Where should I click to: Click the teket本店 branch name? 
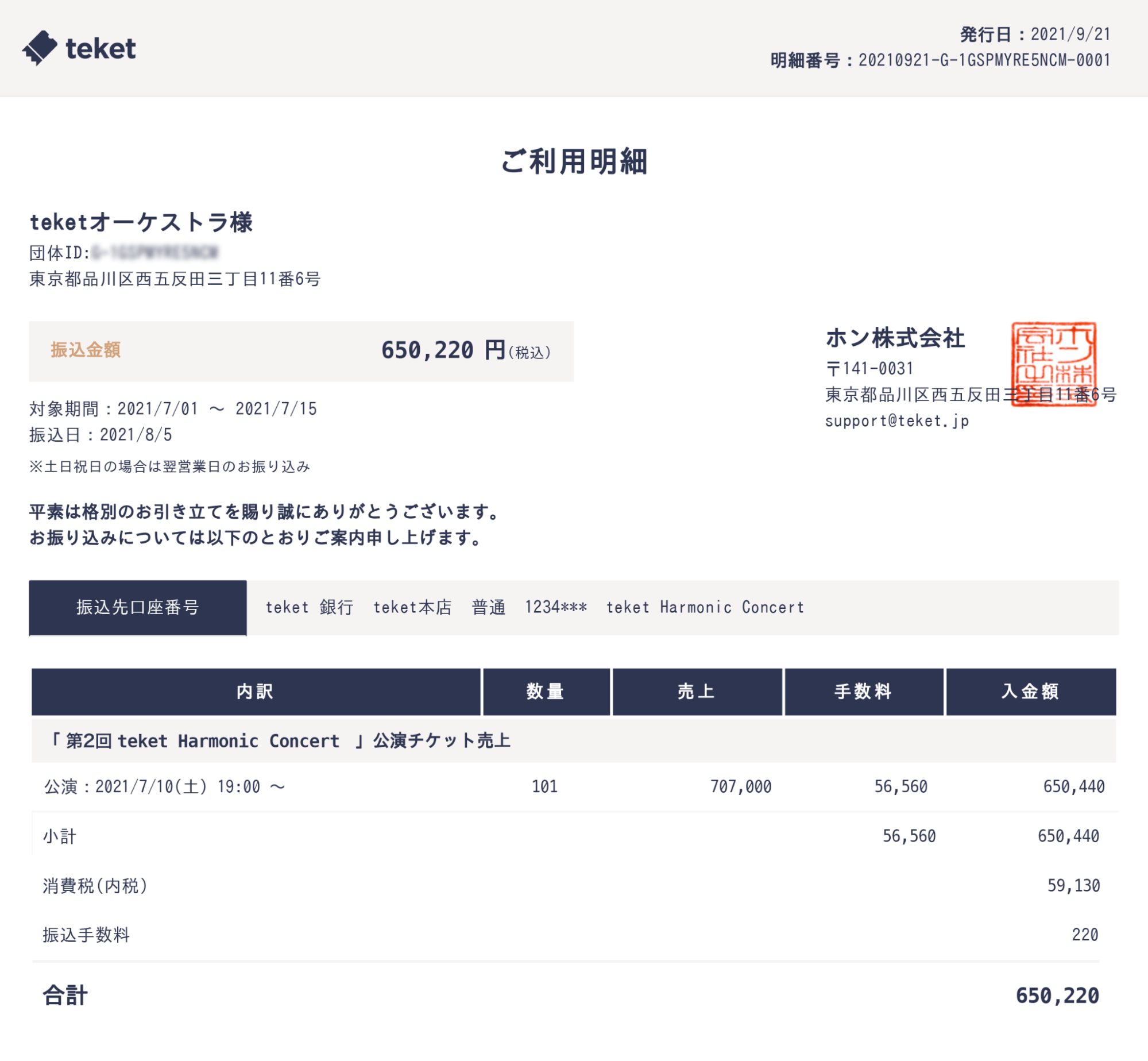(x=412, y=607)
